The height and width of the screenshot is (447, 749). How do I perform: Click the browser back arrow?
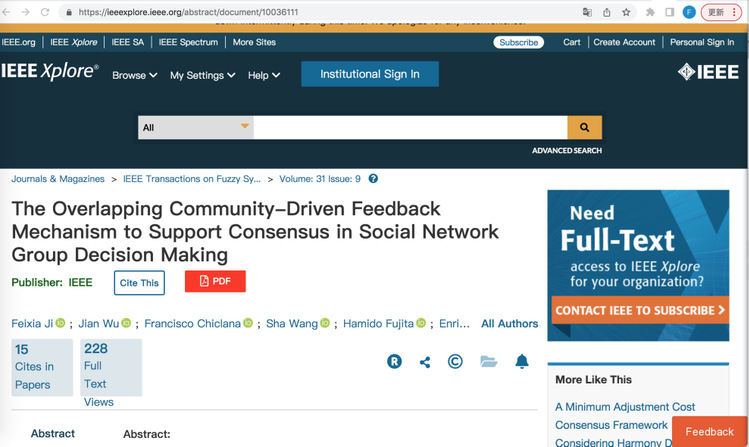tap(6, 12)
